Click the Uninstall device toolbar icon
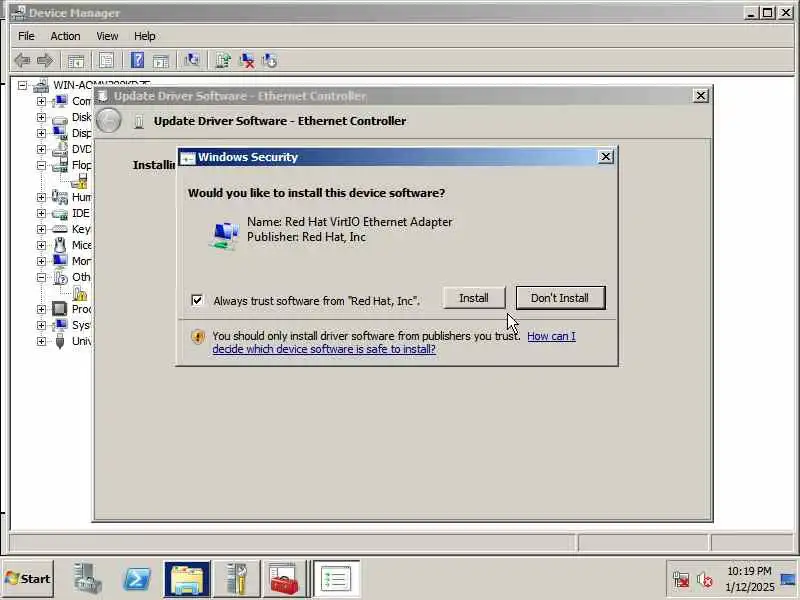800x600 pixels. tap(247, 61)
